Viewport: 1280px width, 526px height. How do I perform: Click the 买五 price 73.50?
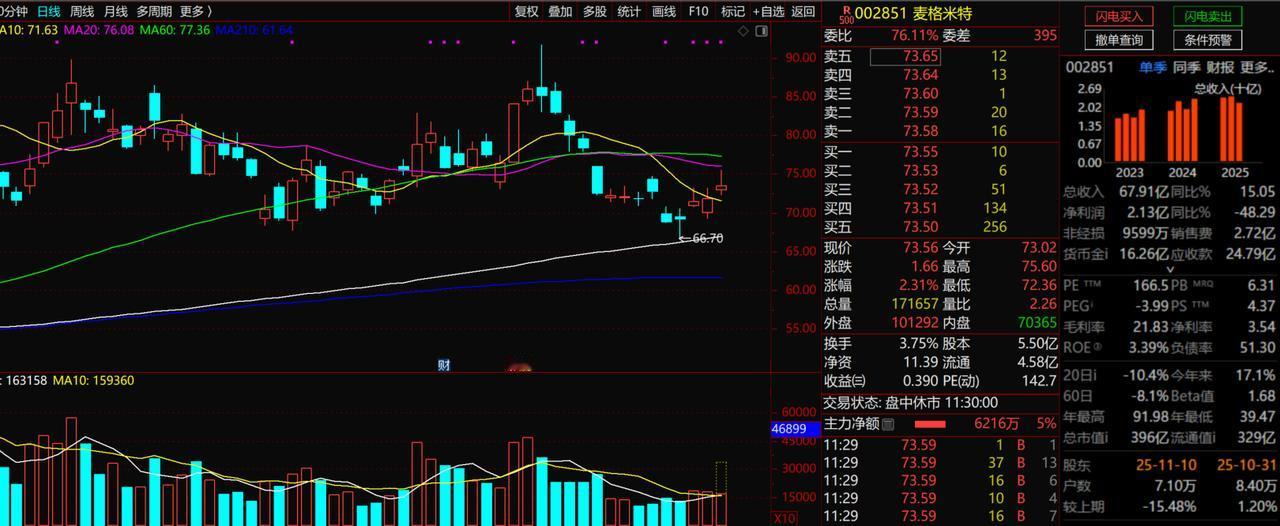pos(921,227)
